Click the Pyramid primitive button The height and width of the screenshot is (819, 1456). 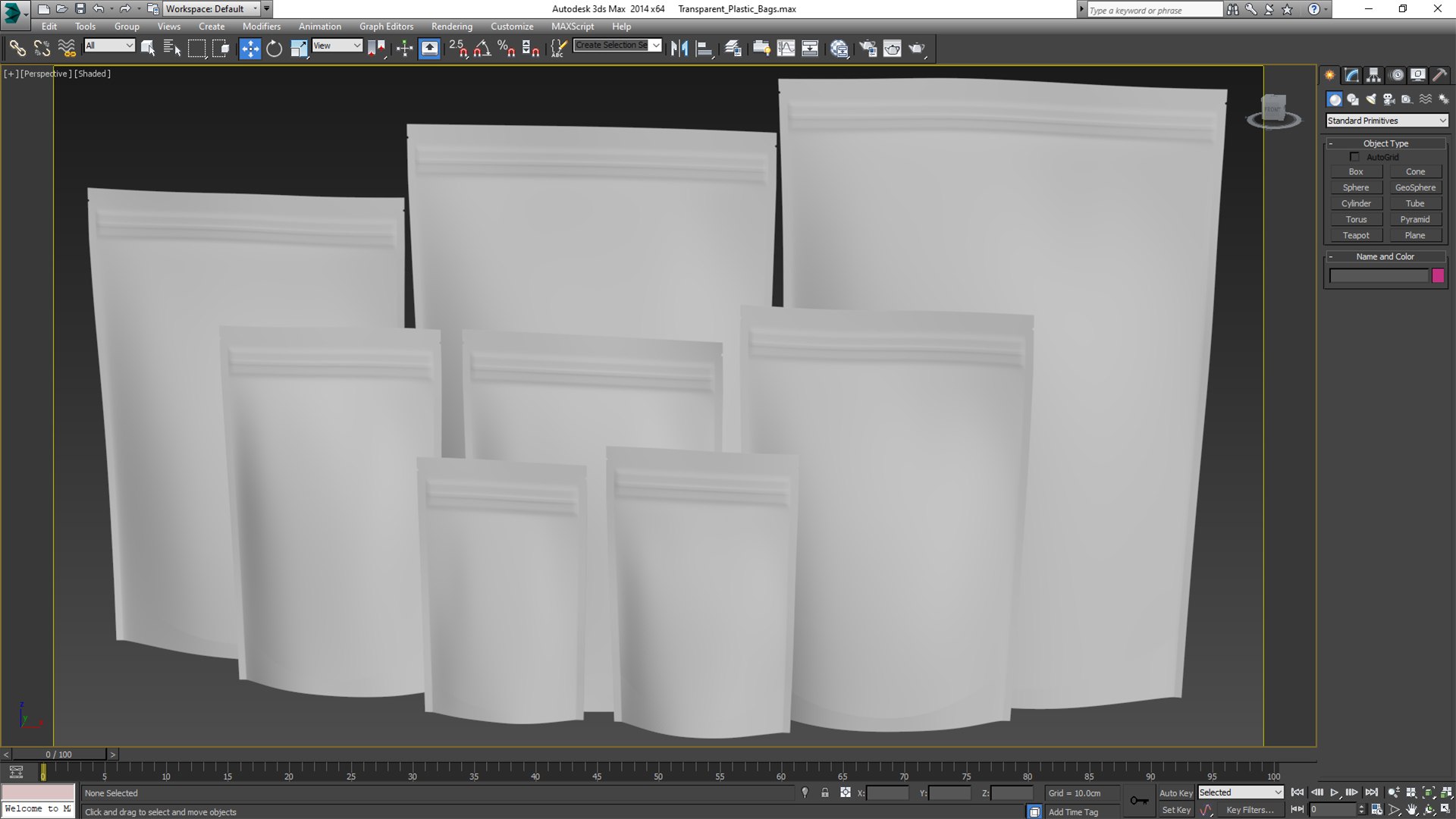[1415, 220]
